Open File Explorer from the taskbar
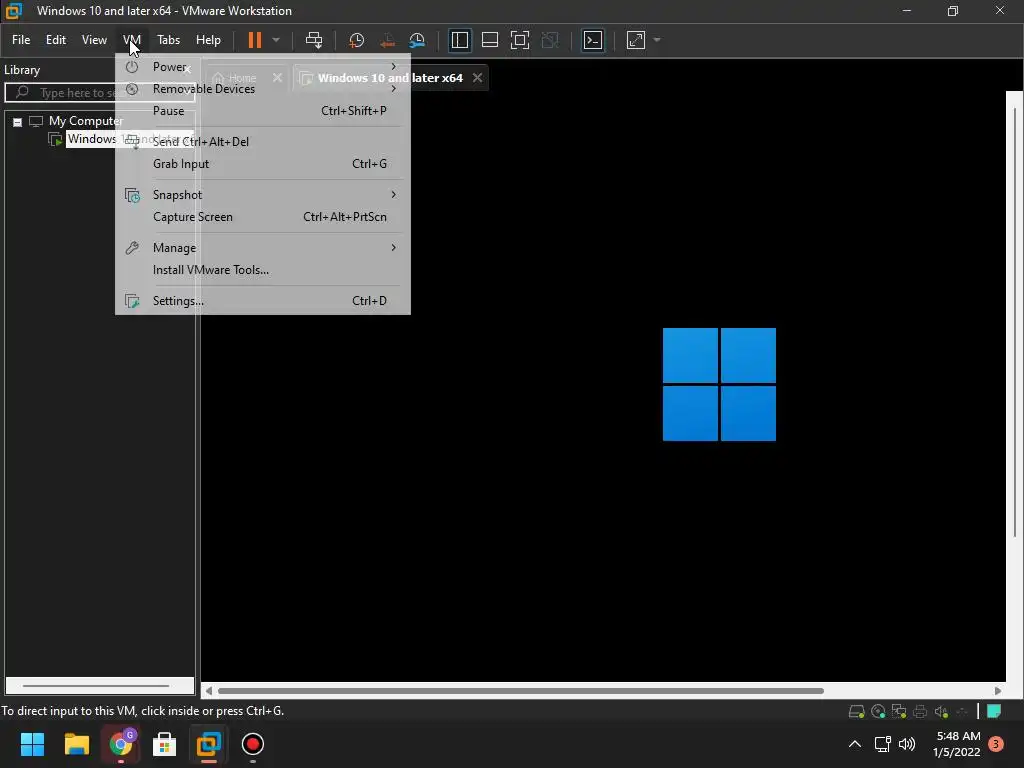This screenshot has width=1024, height=768. [x=76, y=744]
